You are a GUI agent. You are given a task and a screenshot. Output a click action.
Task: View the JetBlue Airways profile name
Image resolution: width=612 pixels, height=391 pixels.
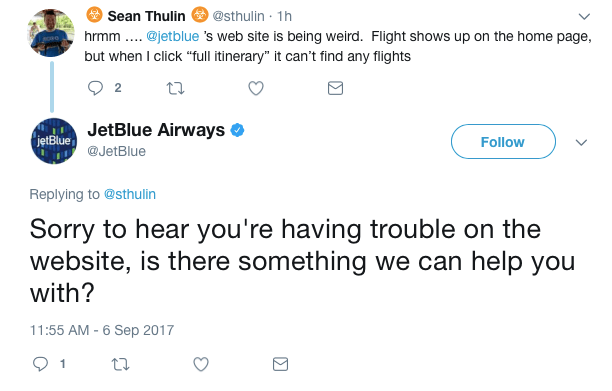[x=156, y=130]
